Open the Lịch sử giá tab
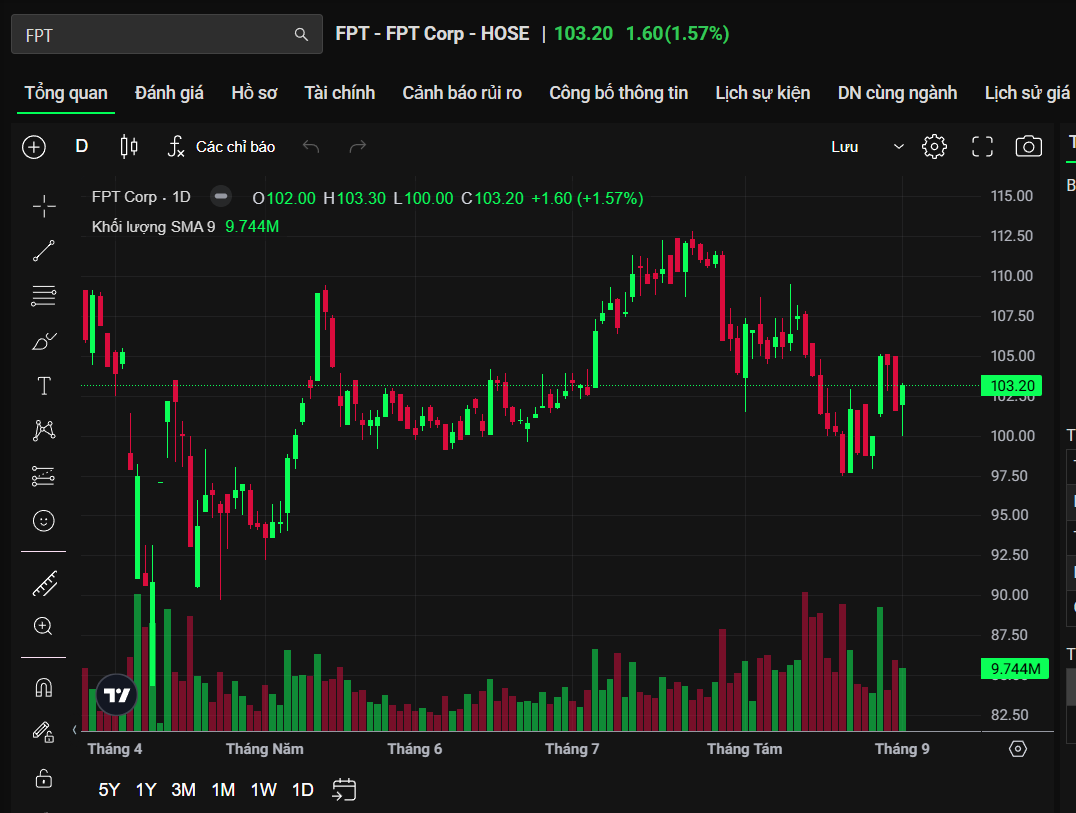 tap(1027, 93)
